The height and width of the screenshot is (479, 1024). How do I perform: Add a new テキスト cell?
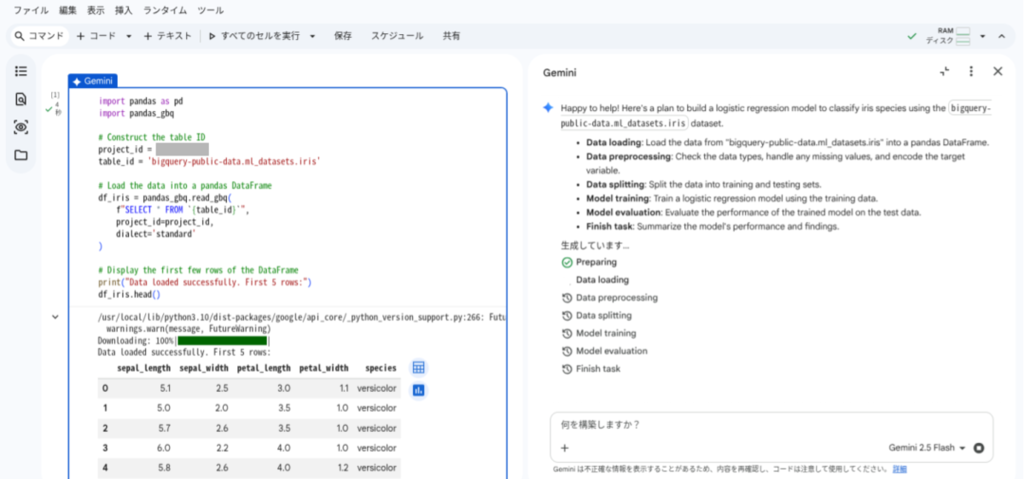click(x=168, y=37)
